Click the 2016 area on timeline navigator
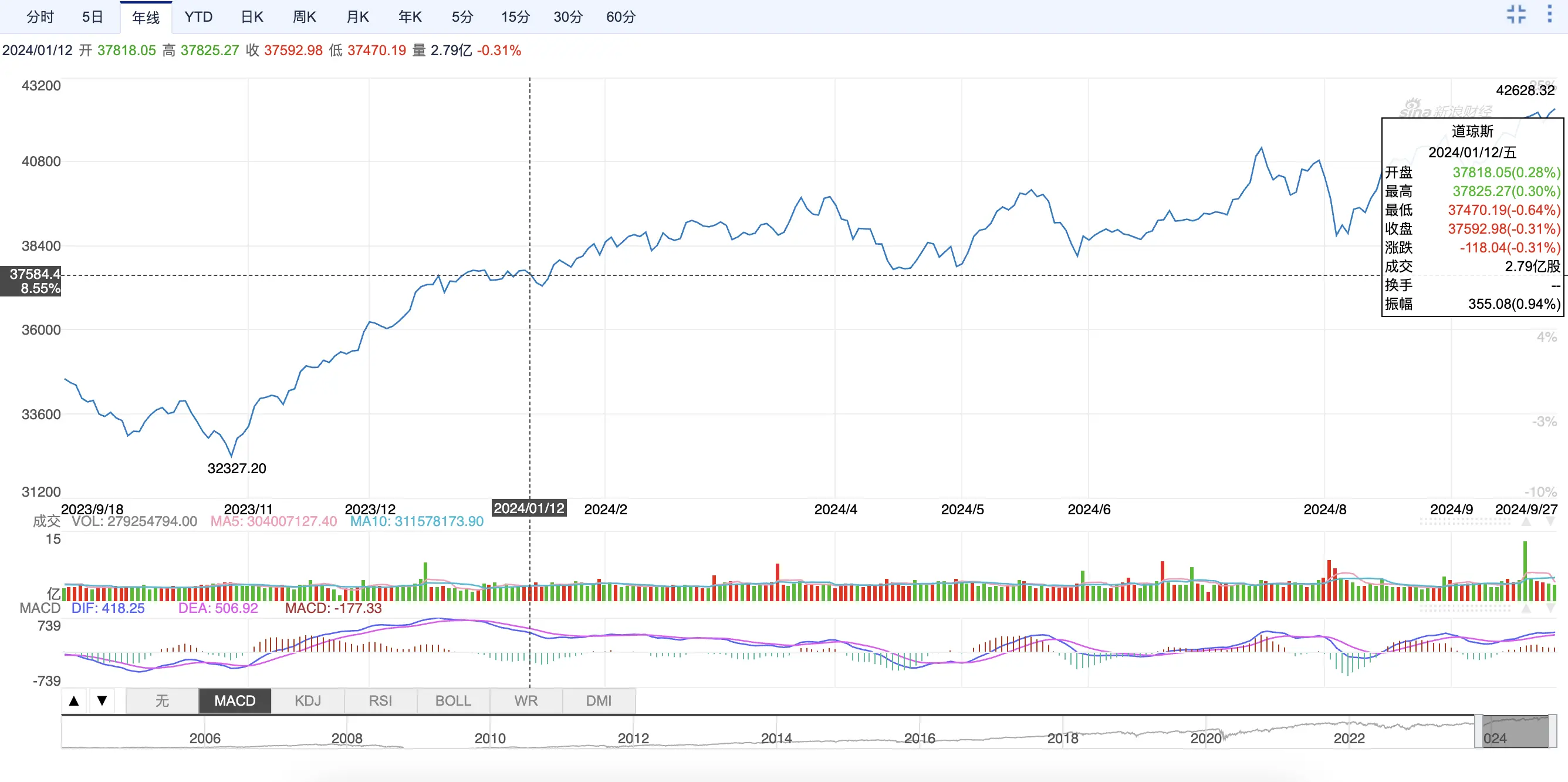Screen dimensions: 1568x782 click(919, 737)
